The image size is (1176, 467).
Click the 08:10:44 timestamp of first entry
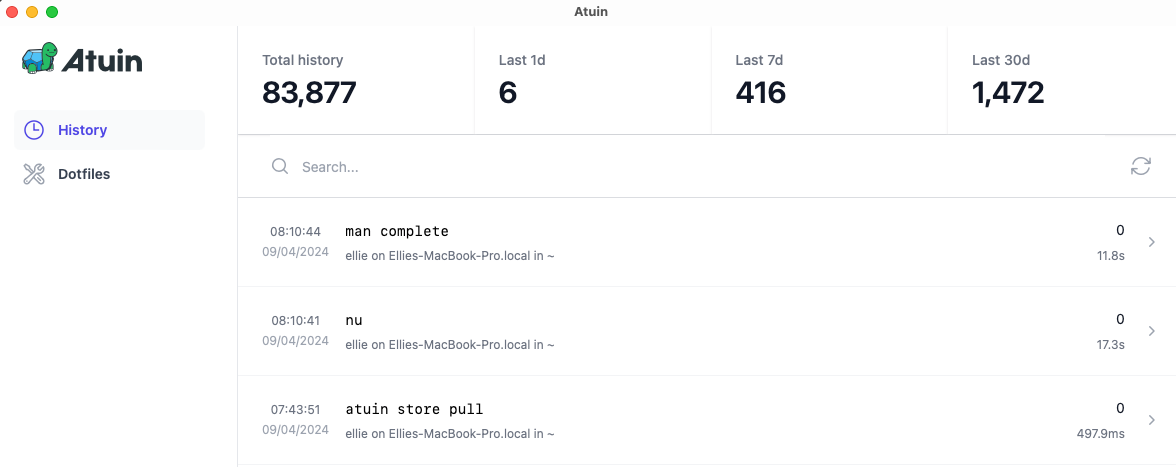click(296, 232)
